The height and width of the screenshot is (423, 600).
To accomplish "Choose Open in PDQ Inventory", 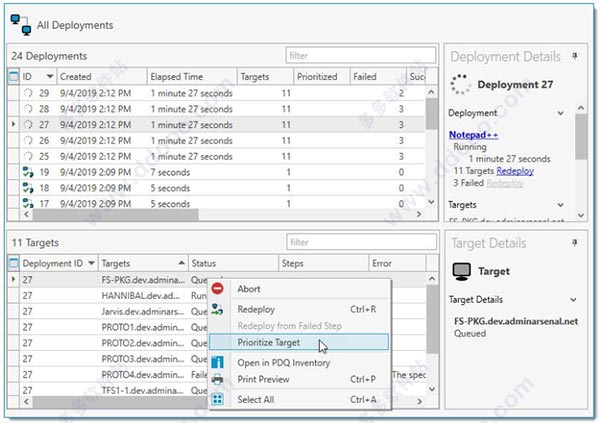I will 300,362.
